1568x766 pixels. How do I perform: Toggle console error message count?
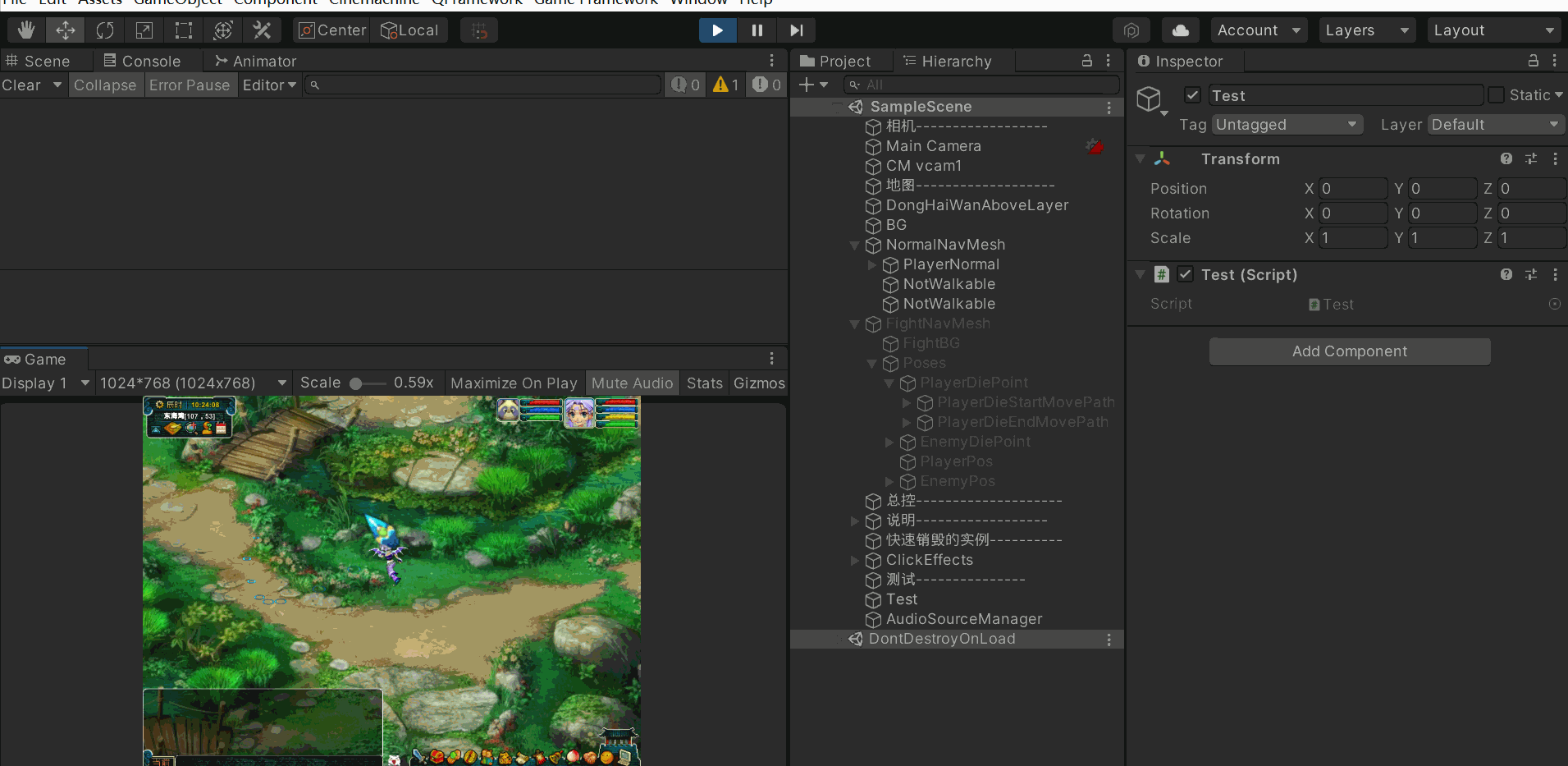pos(766,85)
